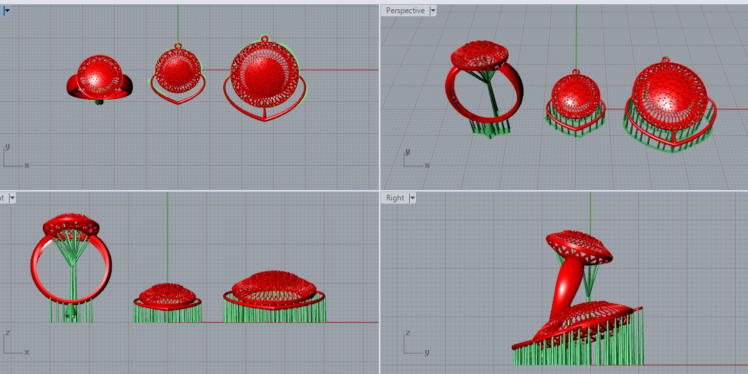Screen dimensions: 748x374
Task: Select green support pillars in Right viewport
Action: pos(578,351)
